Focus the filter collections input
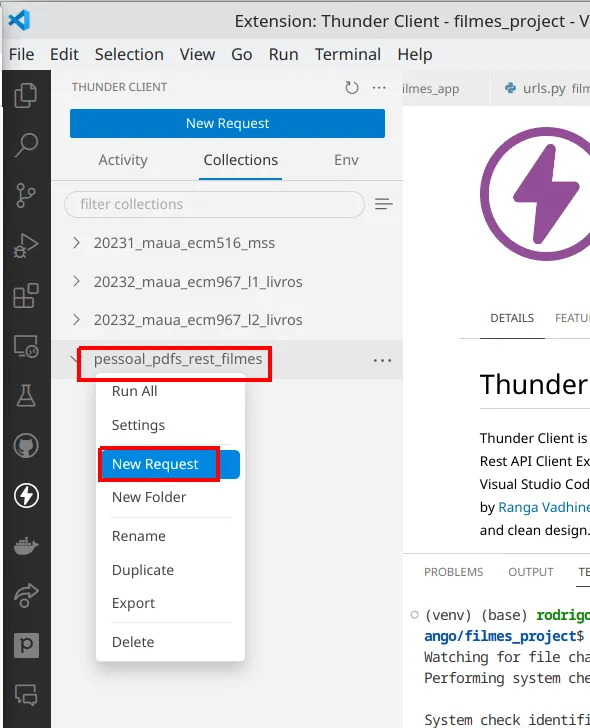Viewport: 590px width, 728px height. click(x=214, y=204)
